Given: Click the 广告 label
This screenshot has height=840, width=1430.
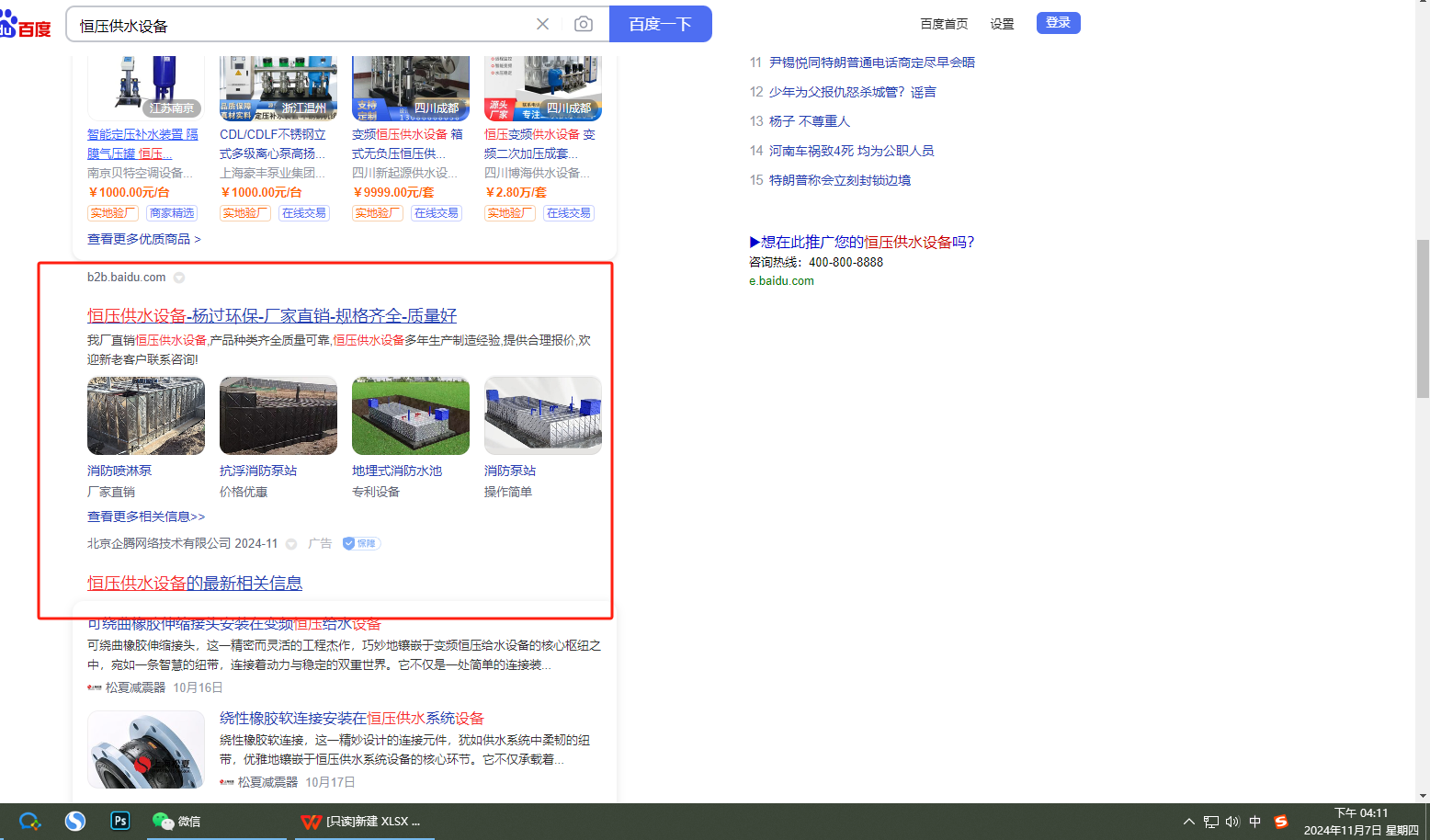Looking at the screenshot, I should click(x=321, y=543).
